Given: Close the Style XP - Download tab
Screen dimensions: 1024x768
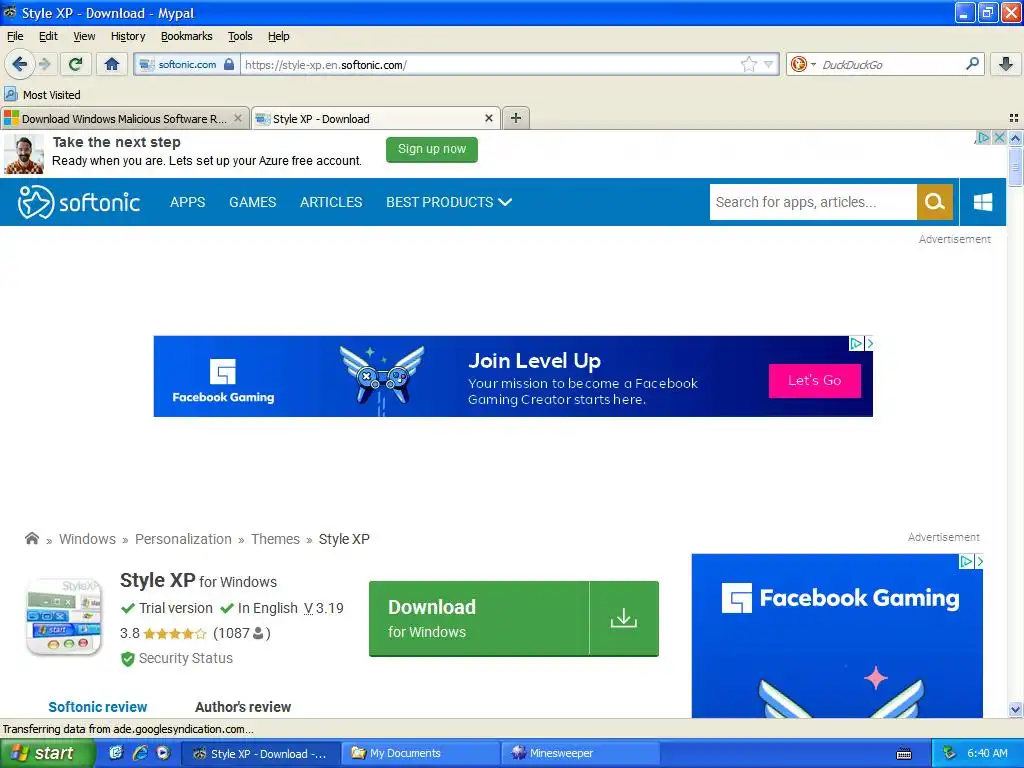Looking at the screenshot, I should (x=488, y=118).
